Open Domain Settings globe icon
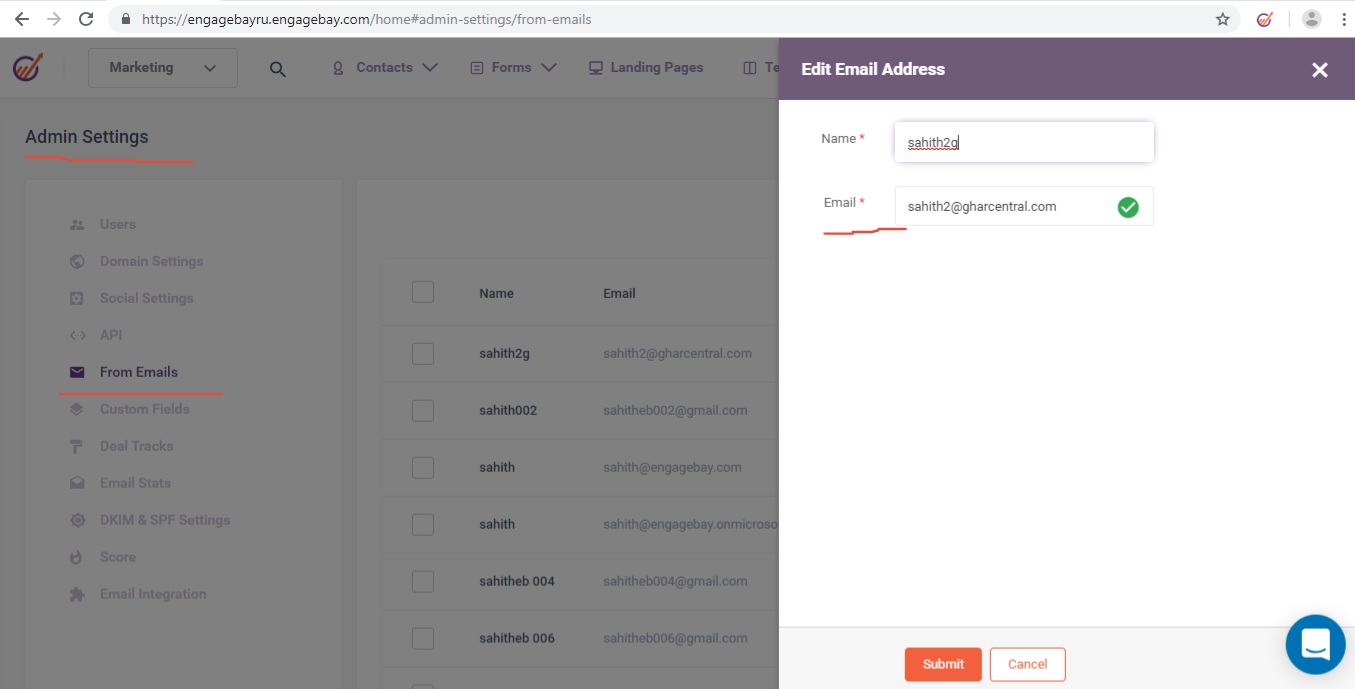The width and height of the screenshot is (1355, 689). (x=77, y=262)
